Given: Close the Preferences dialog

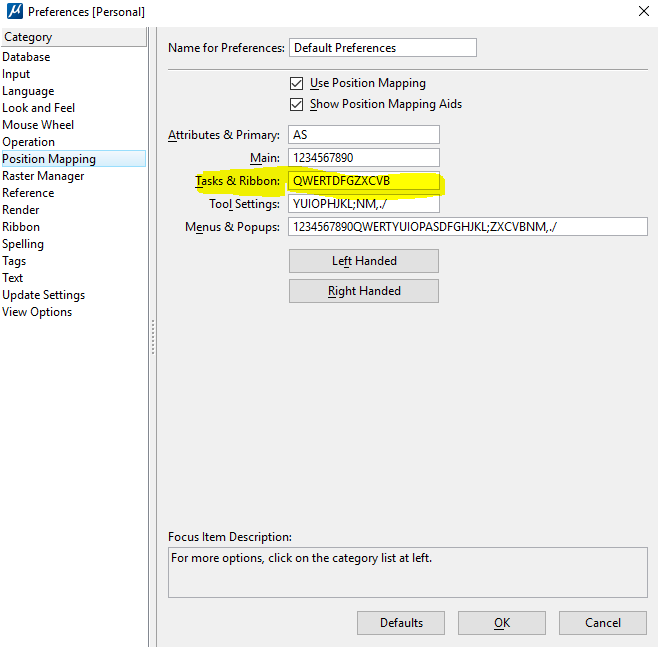Looking at the screenshot, I should pos(644,11).
